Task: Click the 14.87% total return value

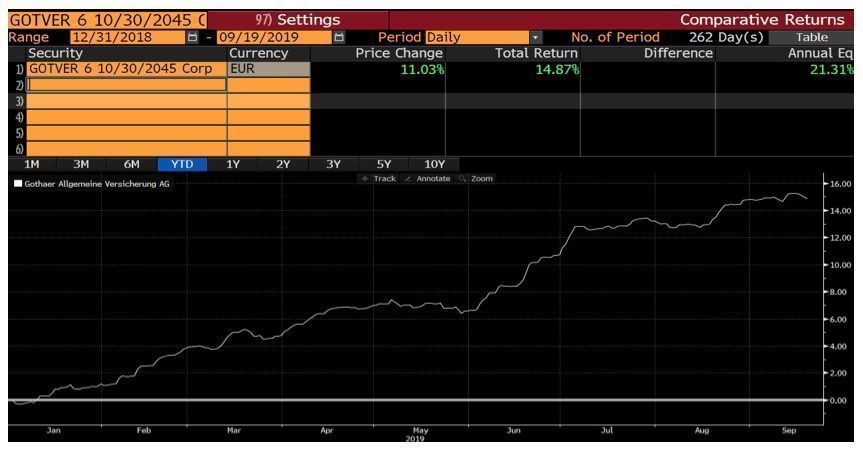Action: click(x=557, y=69)
